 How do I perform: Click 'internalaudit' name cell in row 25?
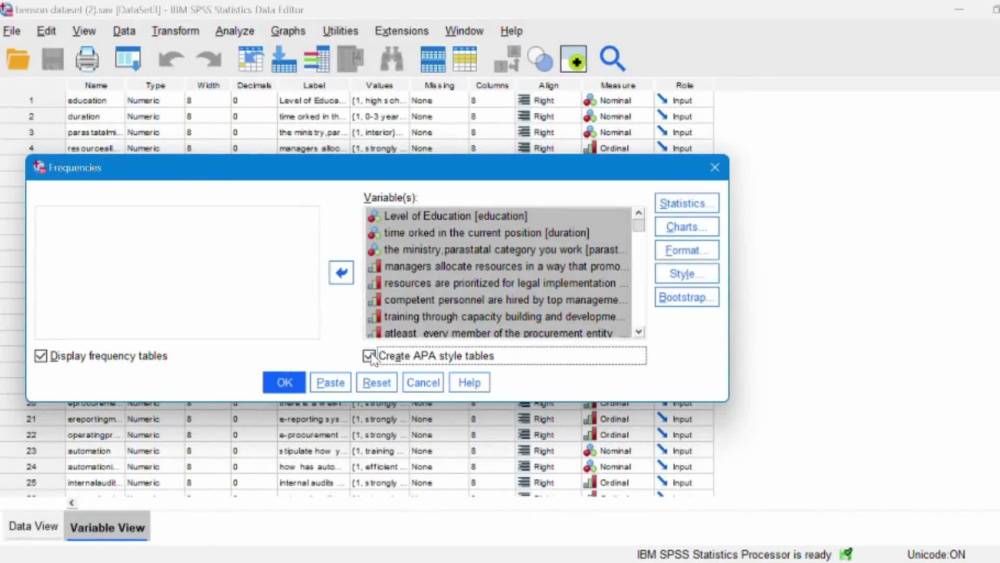pyautogui.click(x=96, y=483)
